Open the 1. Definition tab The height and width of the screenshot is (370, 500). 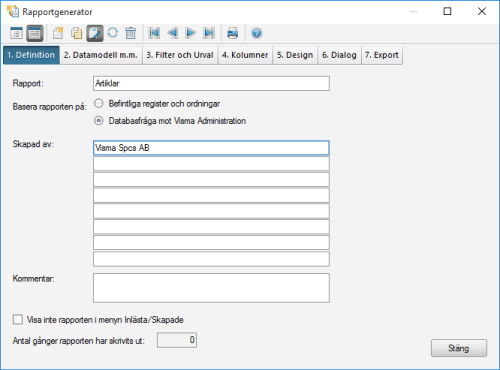[x=31, y=55]
